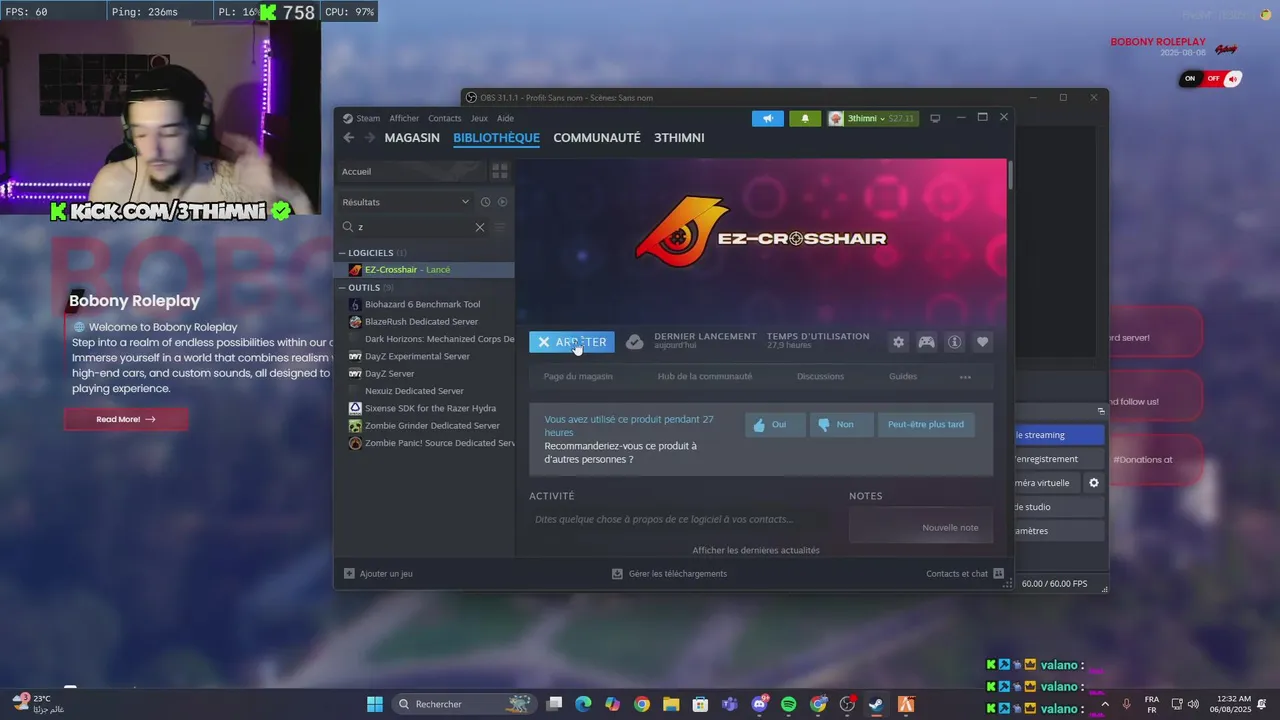
Task: Open File Explorer from the taskbar
Action: click(x=671, y=704)
